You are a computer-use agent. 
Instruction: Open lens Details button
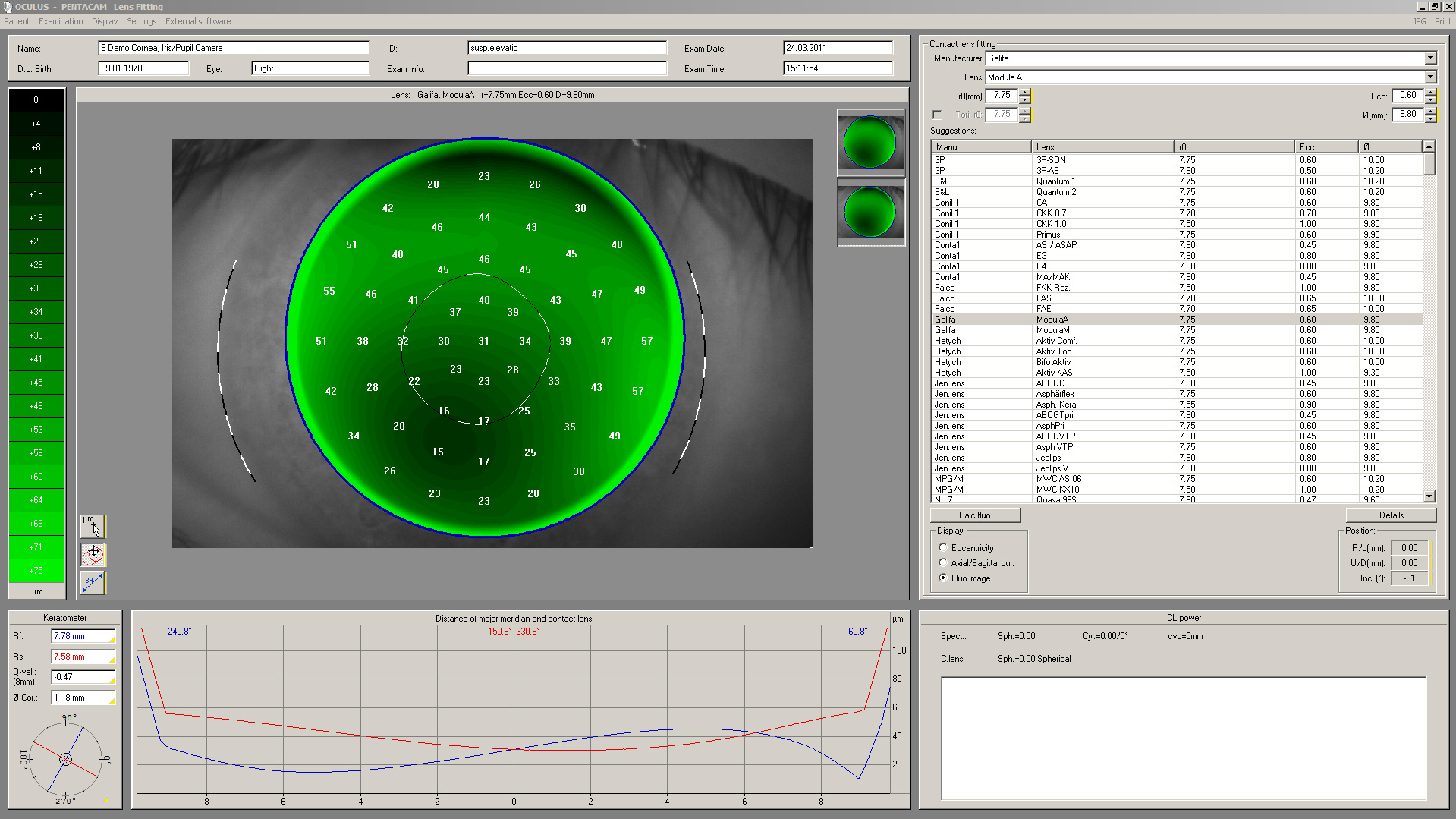coord(1391,515)
